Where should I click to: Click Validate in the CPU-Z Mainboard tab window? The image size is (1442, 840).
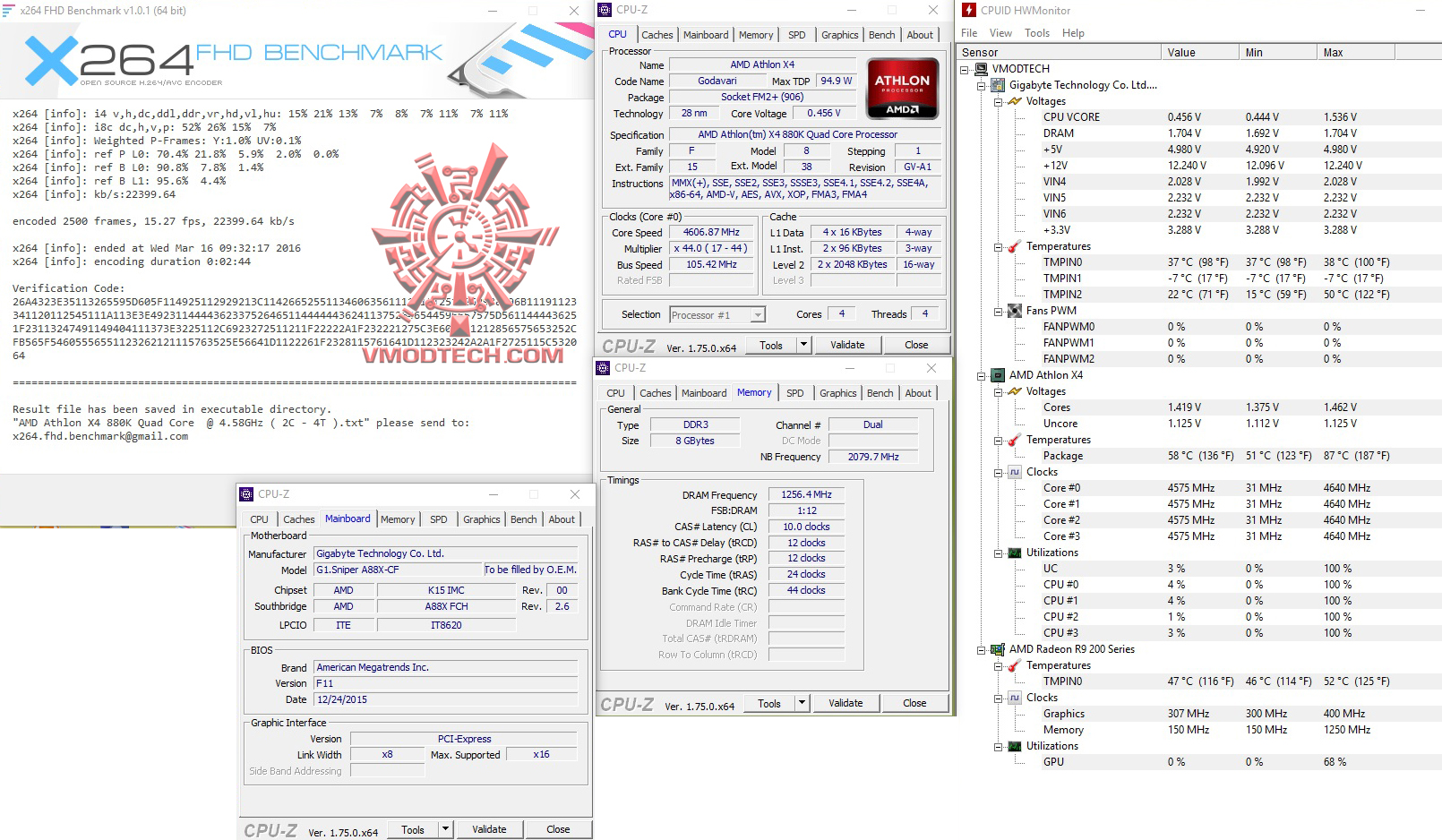coord(489,829)
